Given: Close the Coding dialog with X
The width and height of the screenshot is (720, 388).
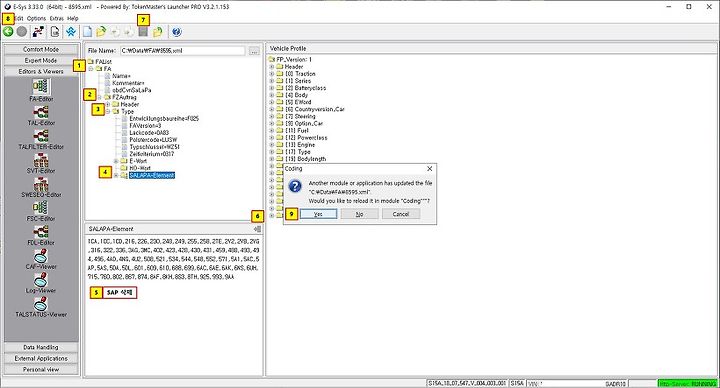Looking at the screenshot, I should tap(429, 169).
